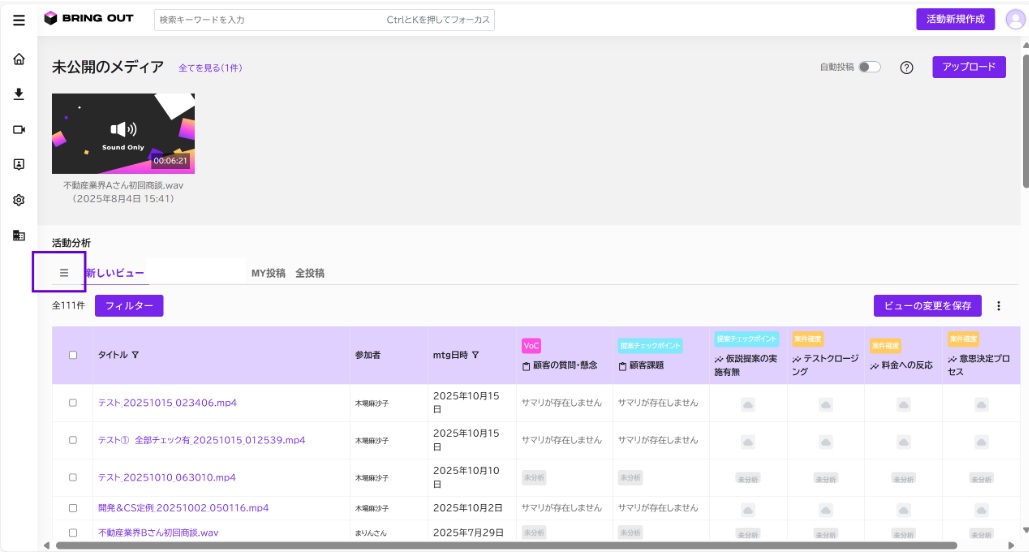Open the 全てを見る(1件) link
The height and width of the screenshot is (554, 1029).
tap(210, 68)
